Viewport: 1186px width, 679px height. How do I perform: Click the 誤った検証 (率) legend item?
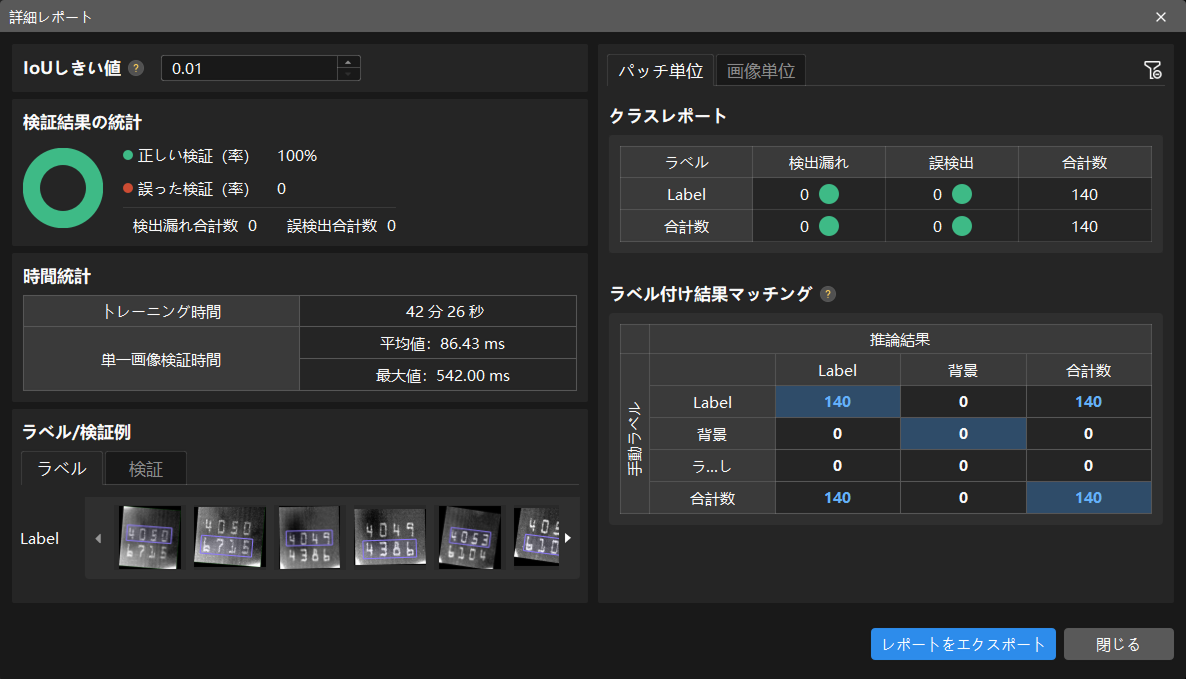tap(187, 189)
